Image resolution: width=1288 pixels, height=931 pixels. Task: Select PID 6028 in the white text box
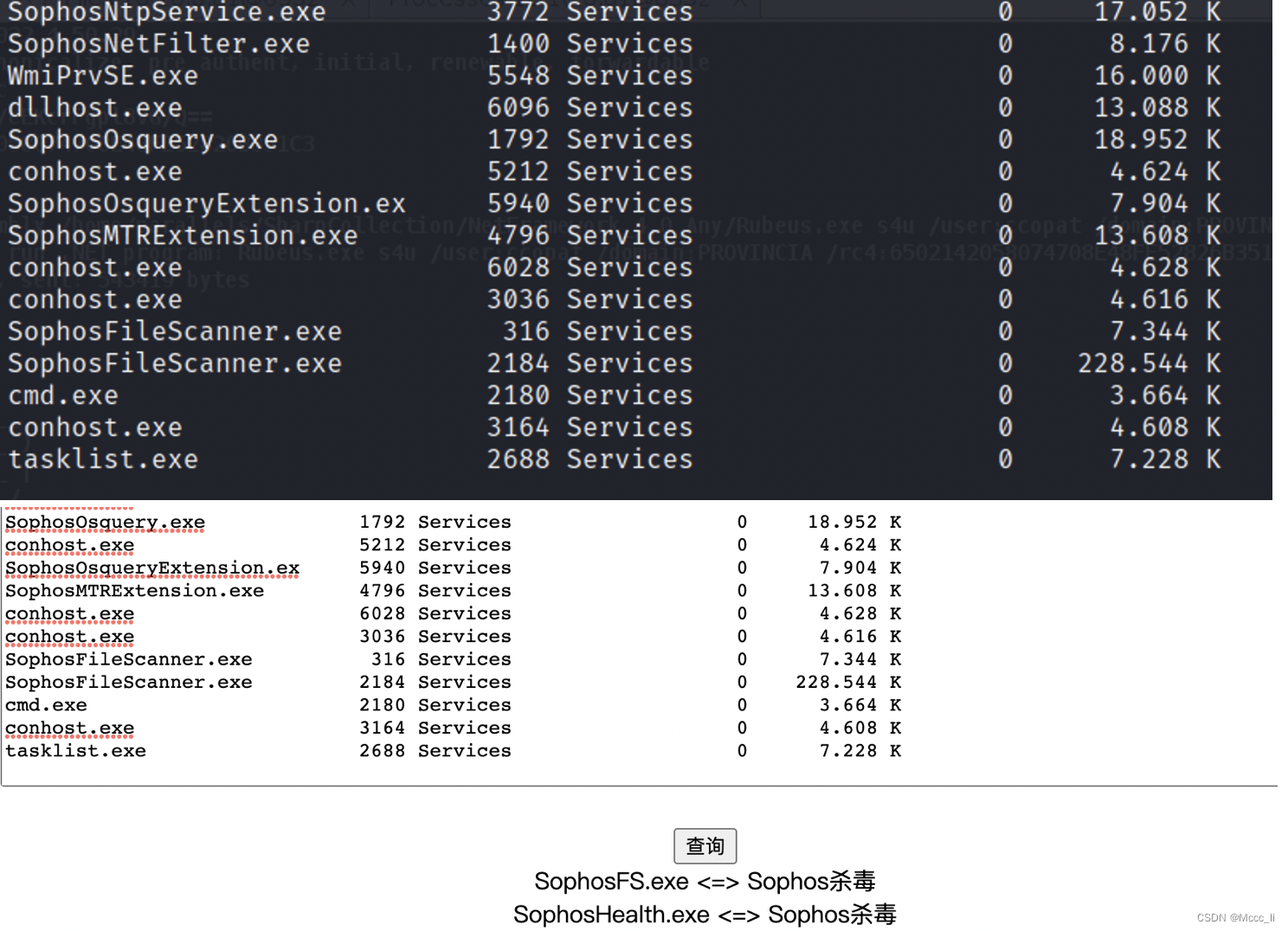383,613
